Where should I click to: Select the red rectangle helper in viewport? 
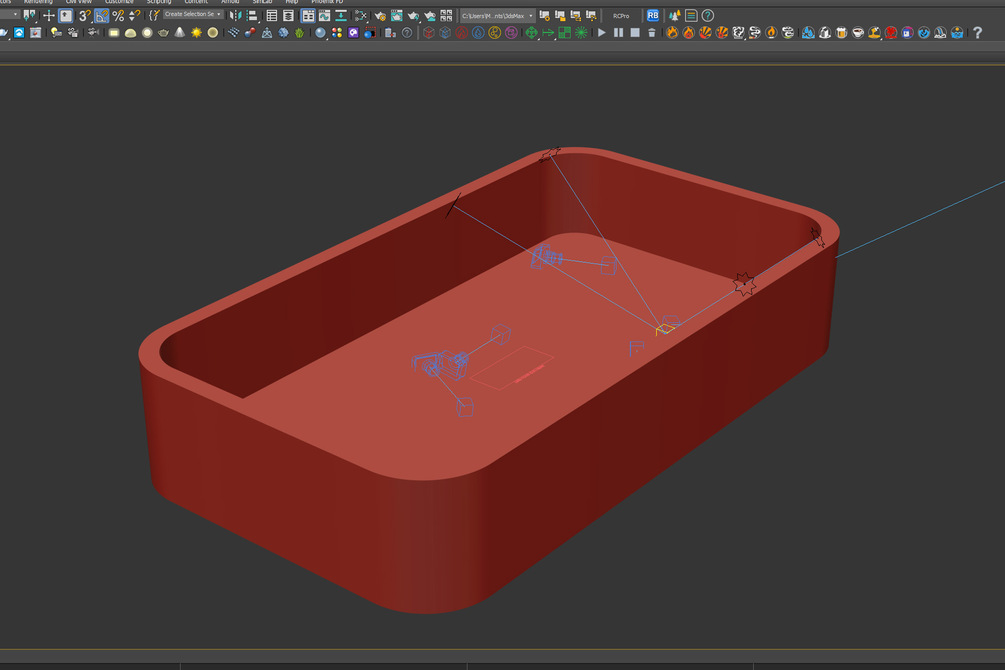511,368
